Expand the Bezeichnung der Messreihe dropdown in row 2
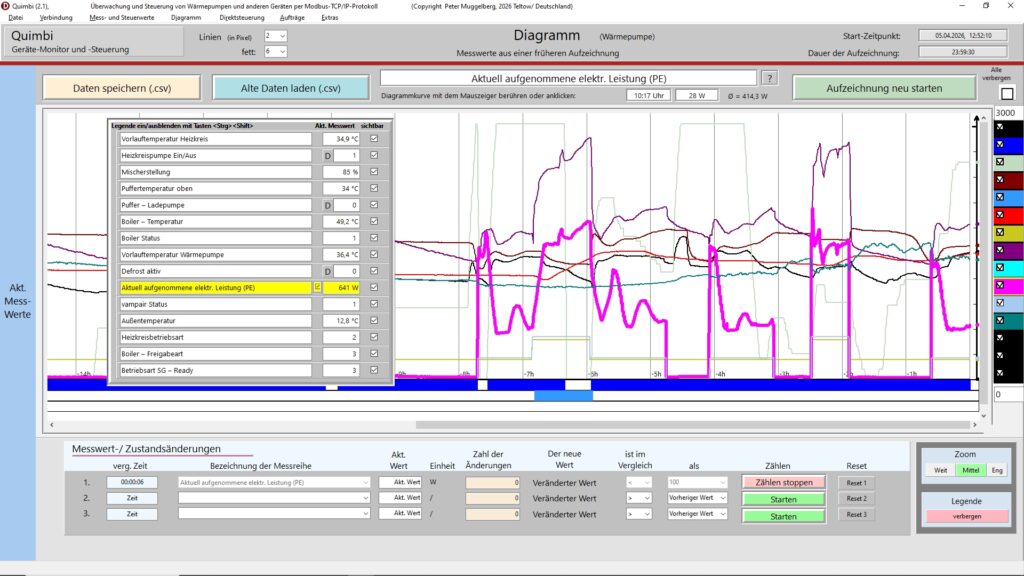The image size is (1024, 576). (364, 498)
